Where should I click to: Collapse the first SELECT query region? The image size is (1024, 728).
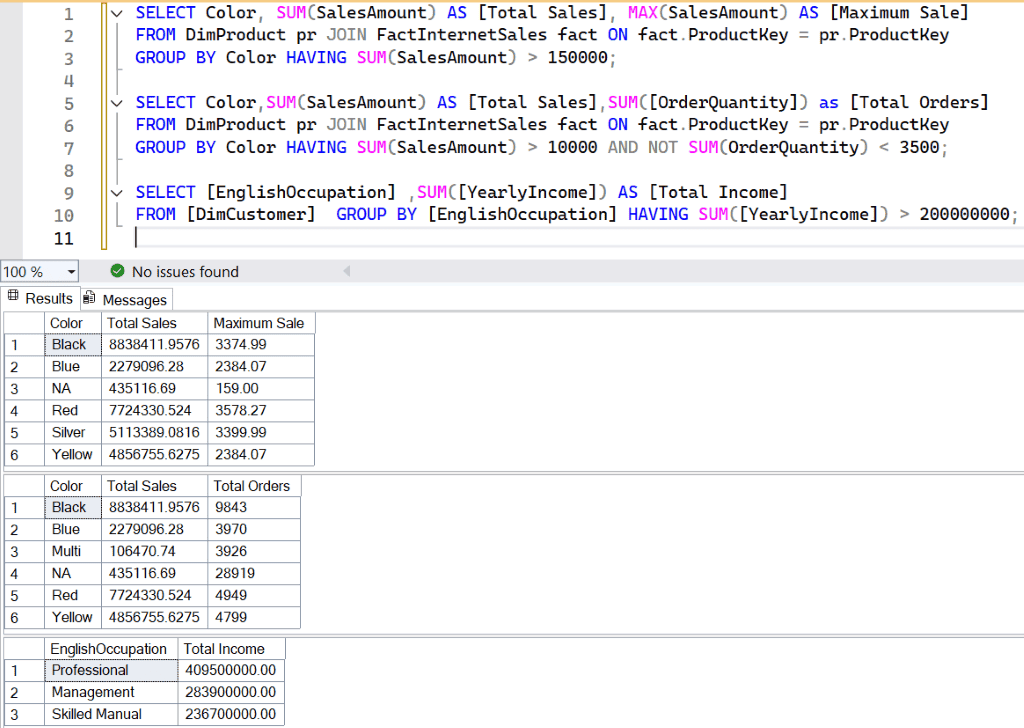116,12
